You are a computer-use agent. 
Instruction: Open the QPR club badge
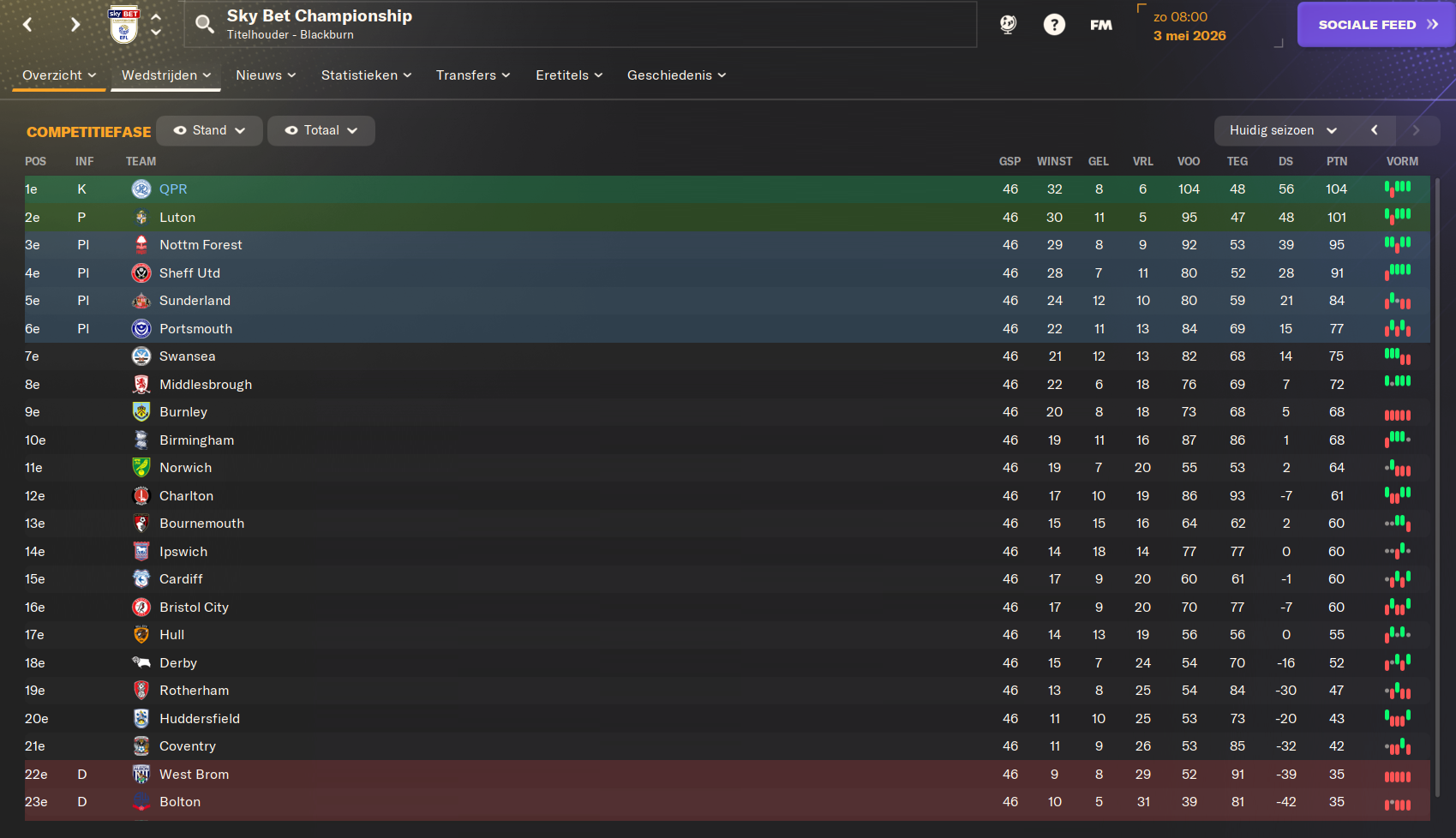[141, 189]
